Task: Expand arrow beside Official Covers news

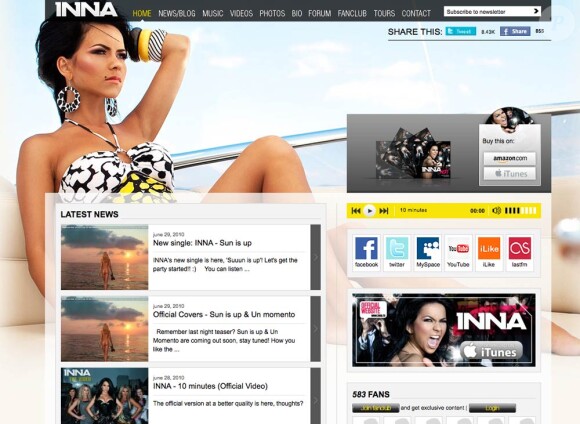Action: pyautogui.click(x=316, y=329)
